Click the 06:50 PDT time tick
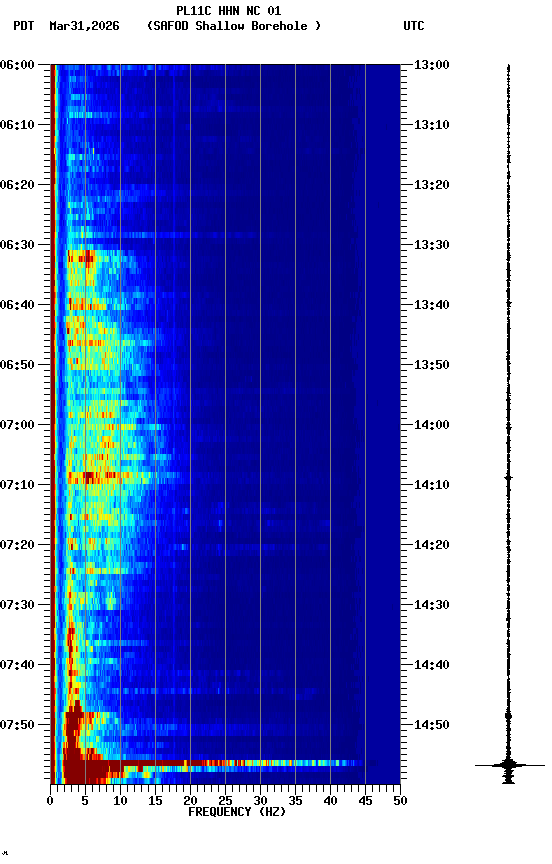Image resolution: width=552 pixels, height=864 pixels. coord(17,365)
